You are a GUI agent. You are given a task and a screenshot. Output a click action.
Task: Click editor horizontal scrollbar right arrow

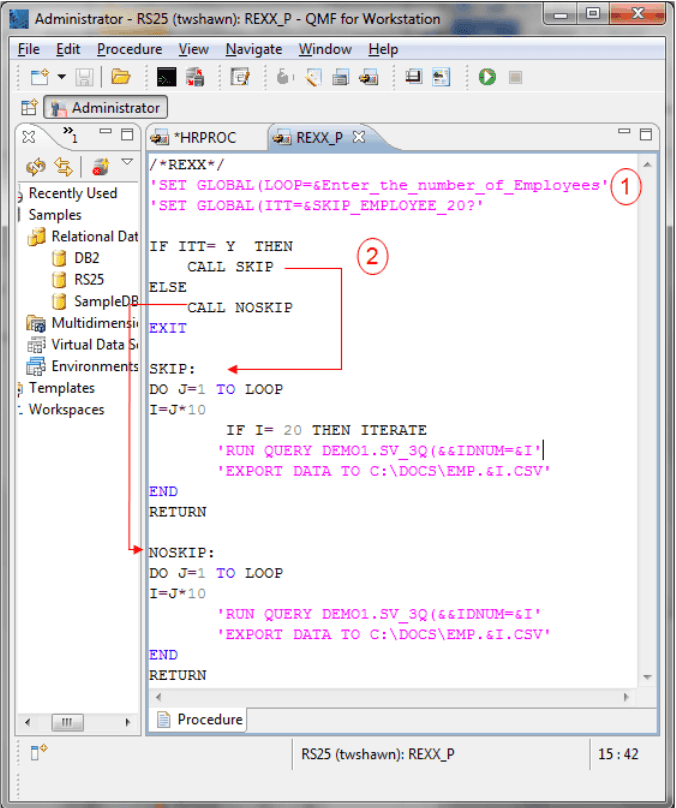click(627, 697)
